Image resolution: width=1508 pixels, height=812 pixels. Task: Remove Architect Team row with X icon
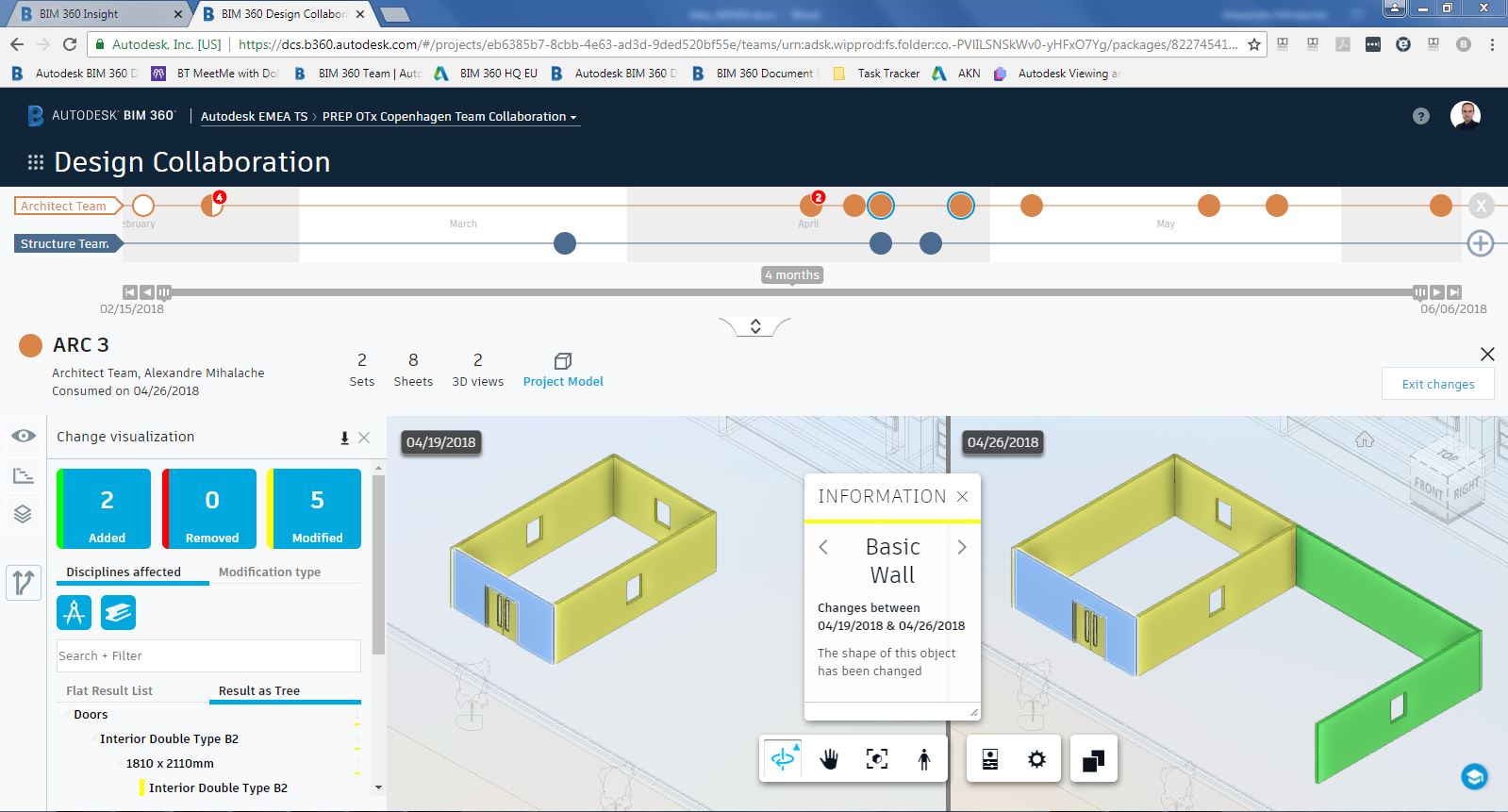[1481, 206]
